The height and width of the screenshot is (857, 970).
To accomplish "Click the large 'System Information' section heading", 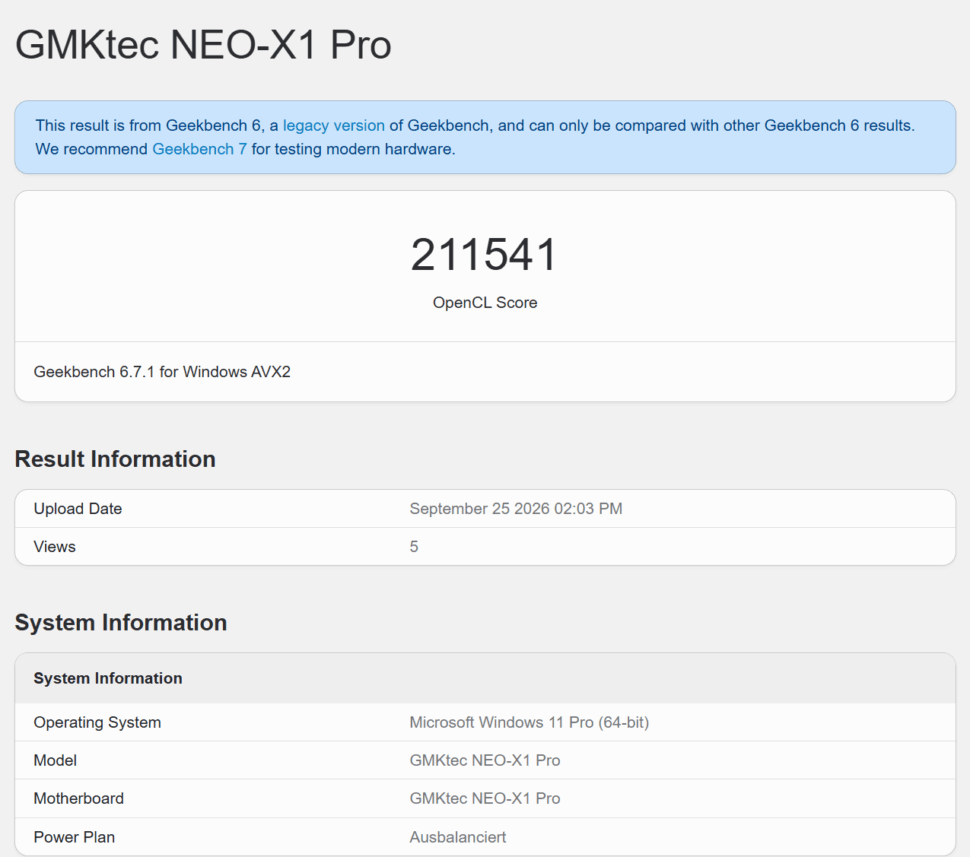I will tap(121, 622).
